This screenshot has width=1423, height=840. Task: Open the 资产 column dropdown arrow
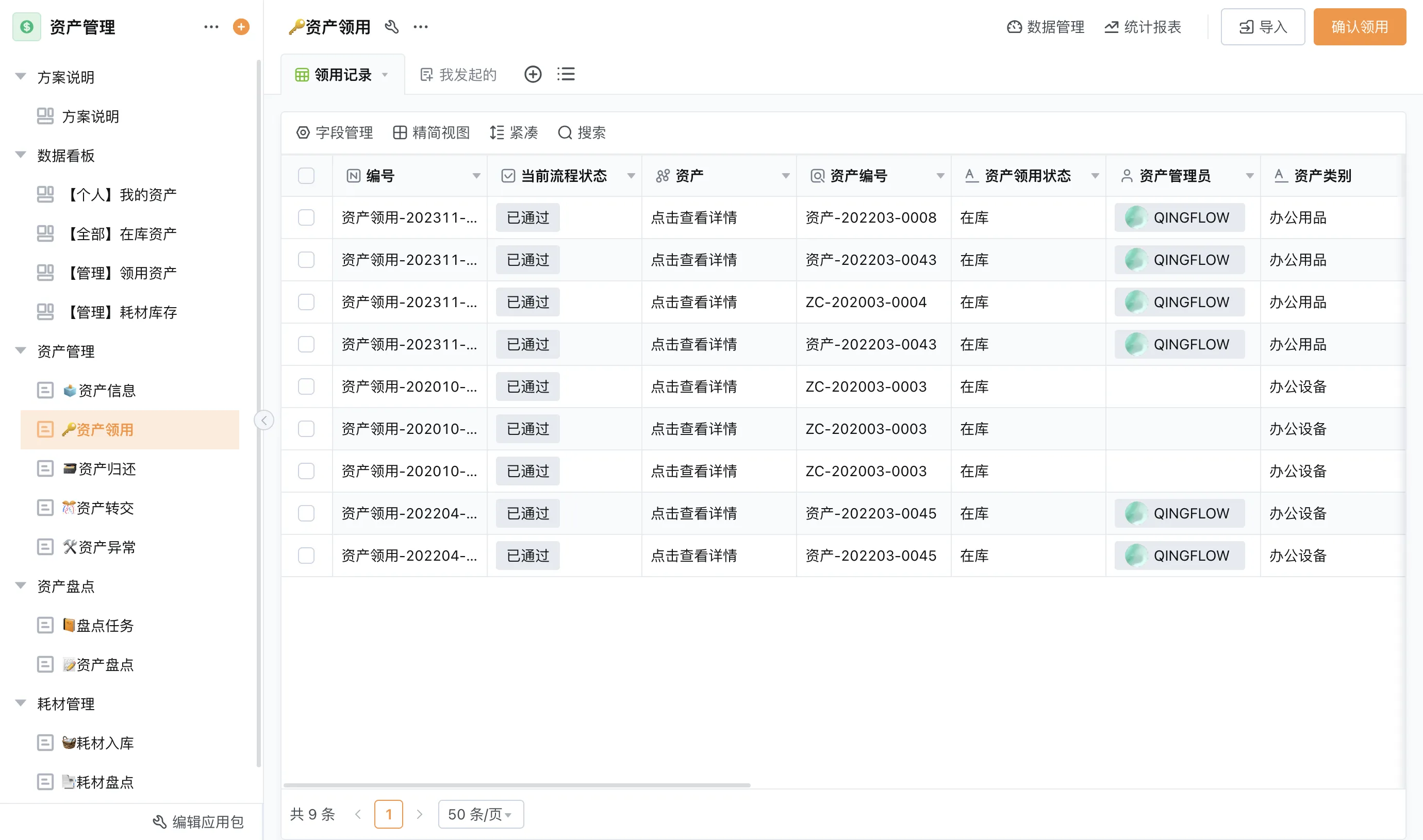tap(785, 176)
